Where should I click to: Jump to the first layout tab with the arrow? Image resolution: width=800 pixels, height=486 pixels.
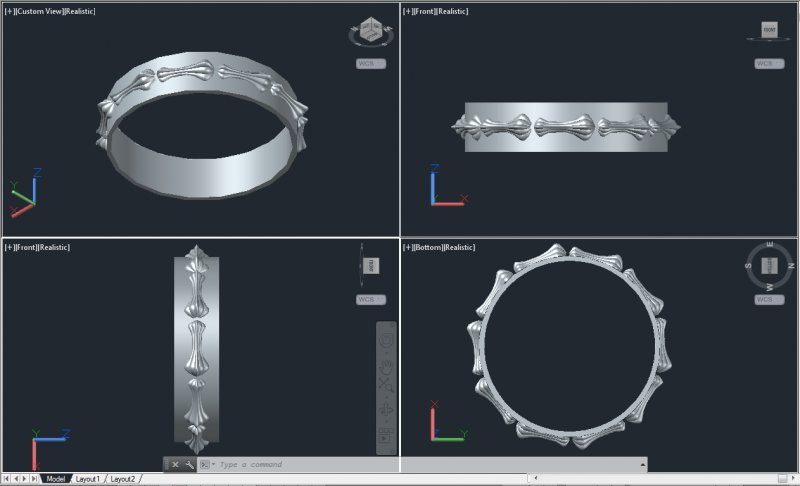point(6,479)
